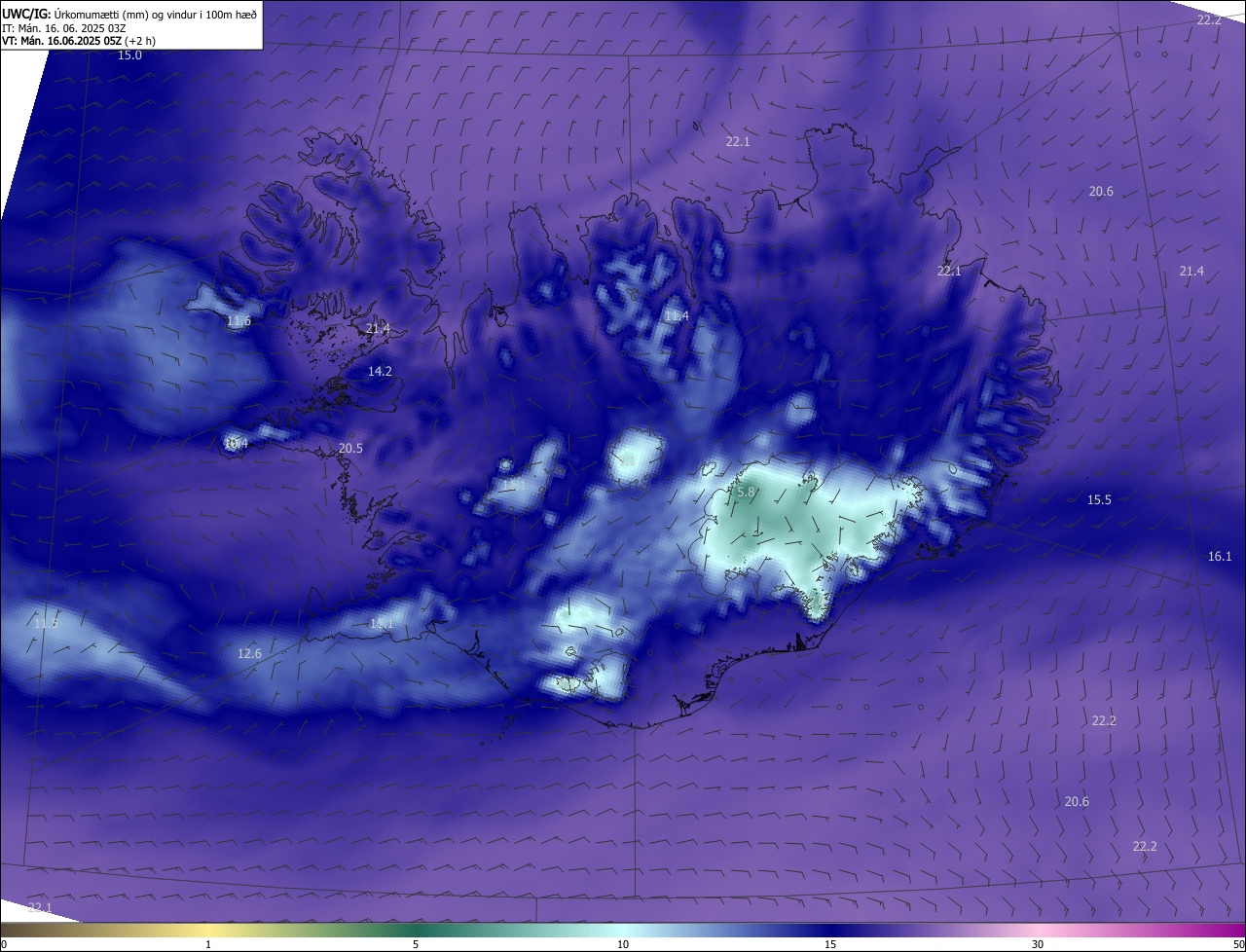Click the color scale tick labeled 0
1246x952 pixels.
tap(4, 944)
